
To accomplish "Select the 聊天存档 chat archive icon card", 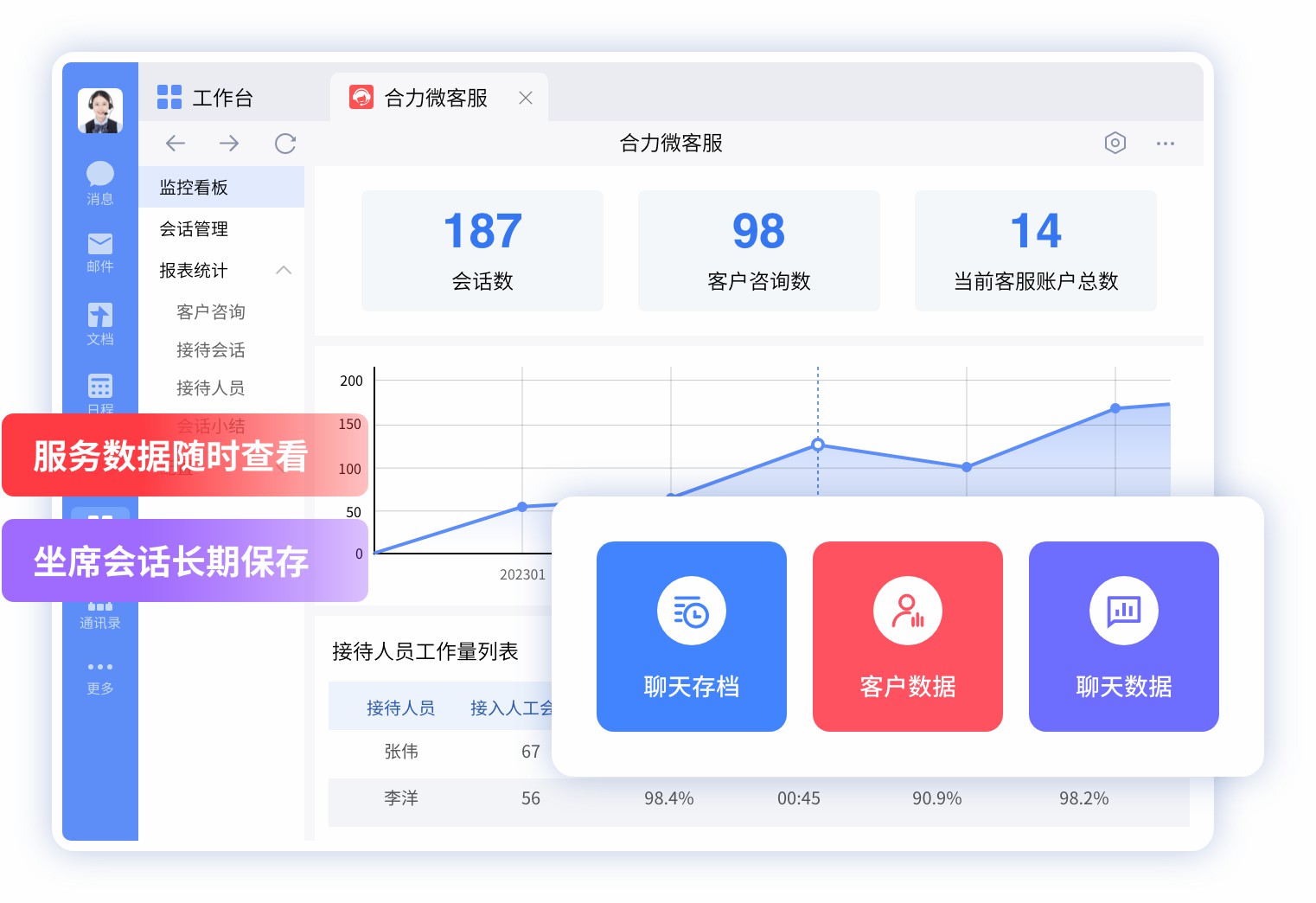I will tap(691, 610).
